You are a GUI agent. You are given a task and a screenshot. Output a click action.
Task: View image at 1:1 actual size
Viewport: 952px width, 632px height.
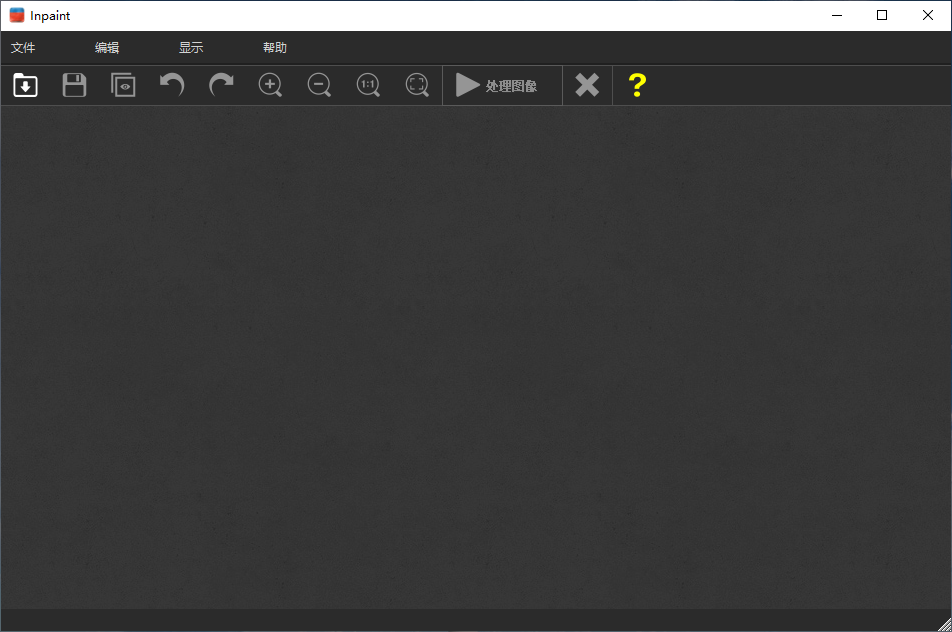(368, 85)
